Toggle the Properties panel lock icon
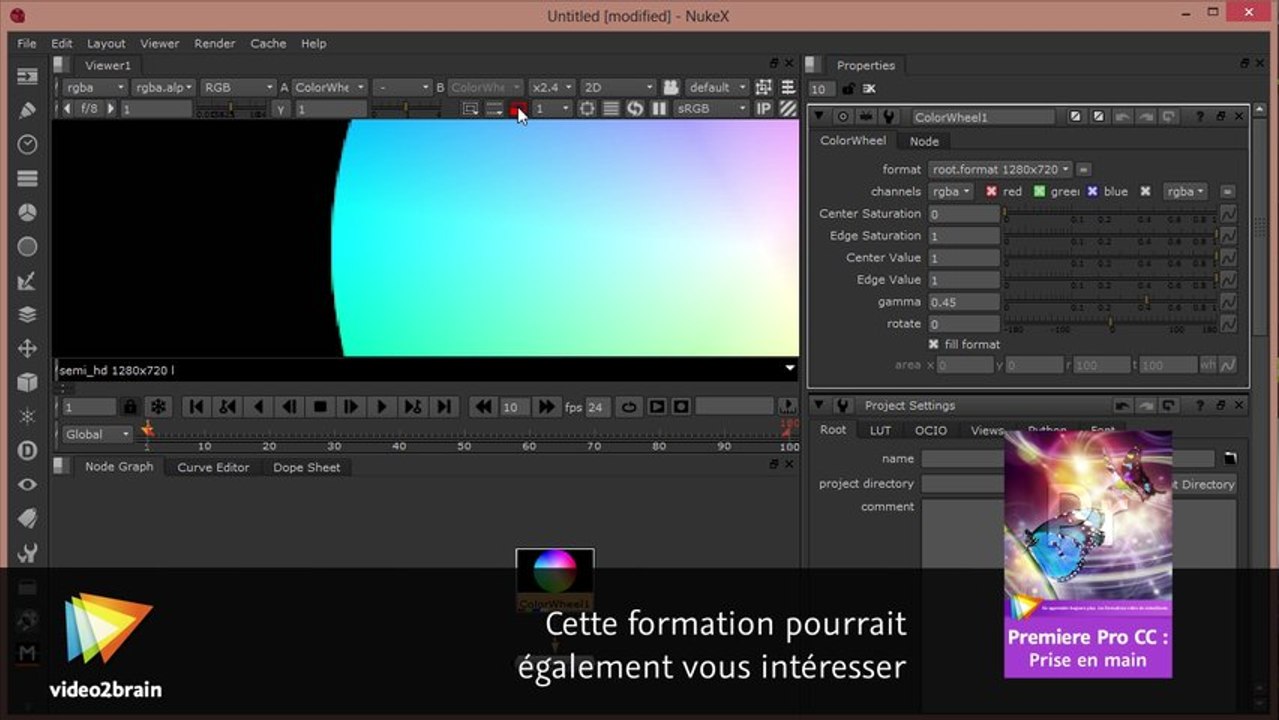The image size is (1279, 720). click(x=849, y=89)
